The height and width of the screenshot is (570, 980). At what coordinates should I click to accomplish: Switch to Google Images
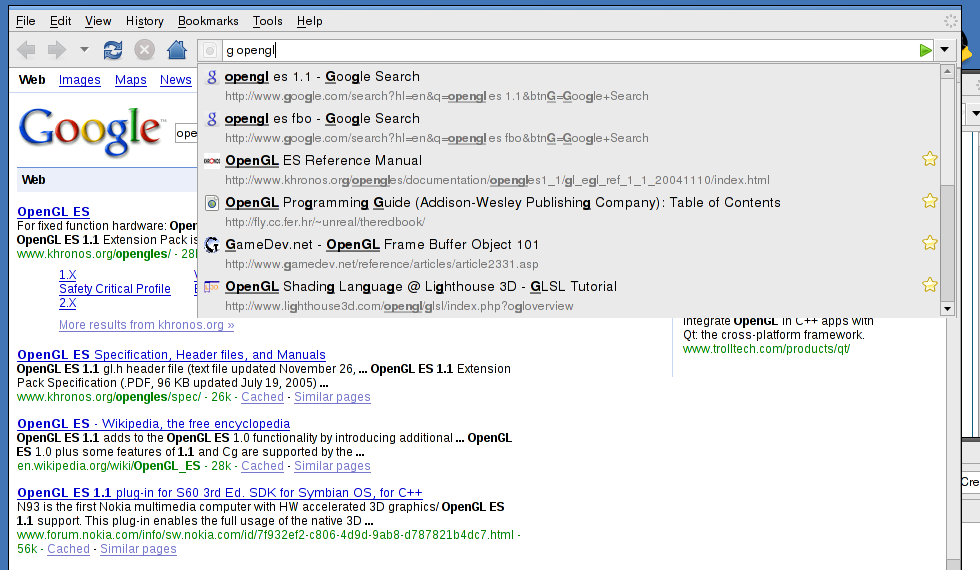[x=79, y=80]
